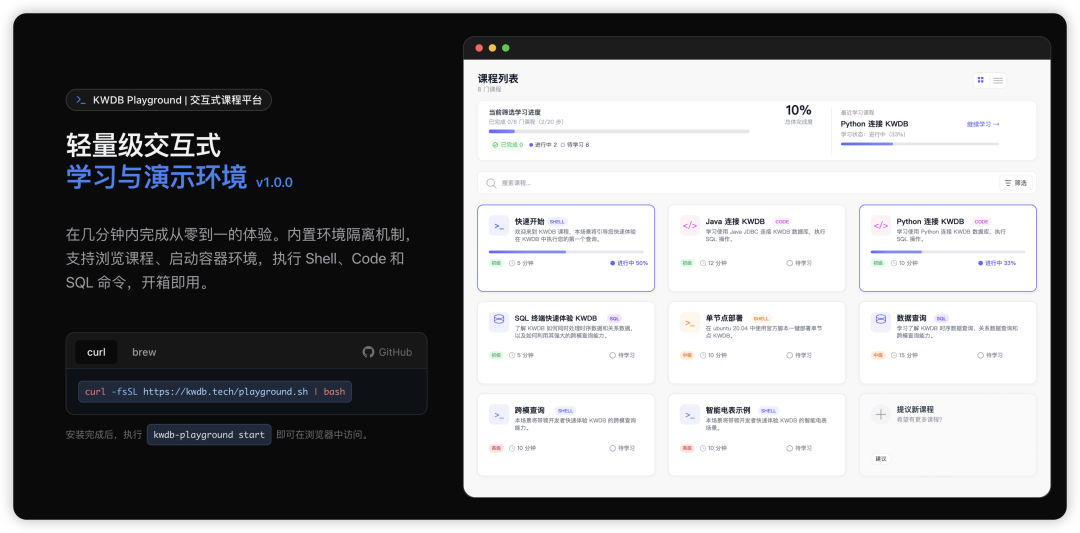Click the KWDB Playground | 交互式课程平台 badge
Screen dimensions: 1080x533
169,101
